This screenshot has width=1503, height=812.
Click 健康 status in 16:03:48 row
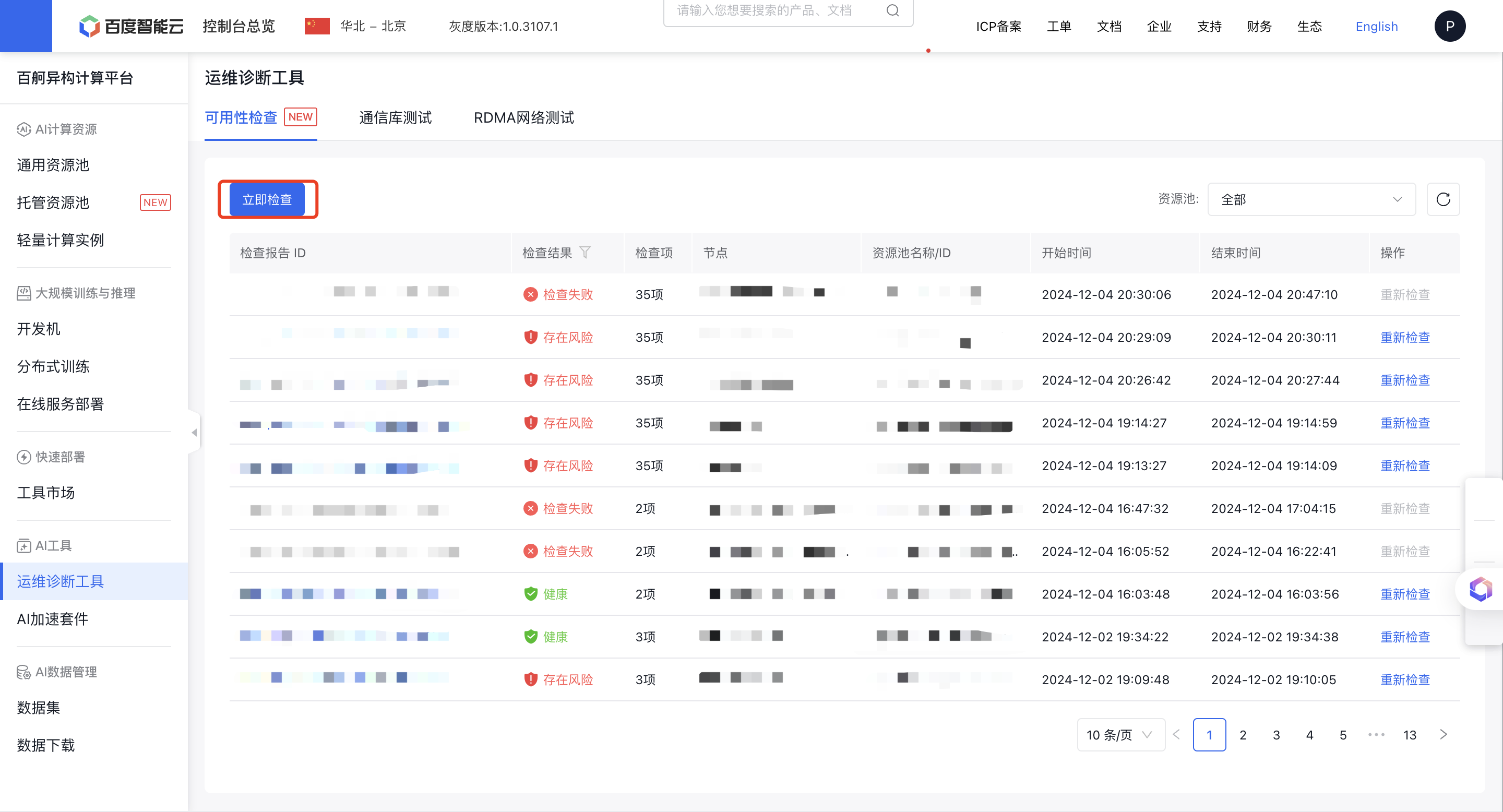click(545, 594)
